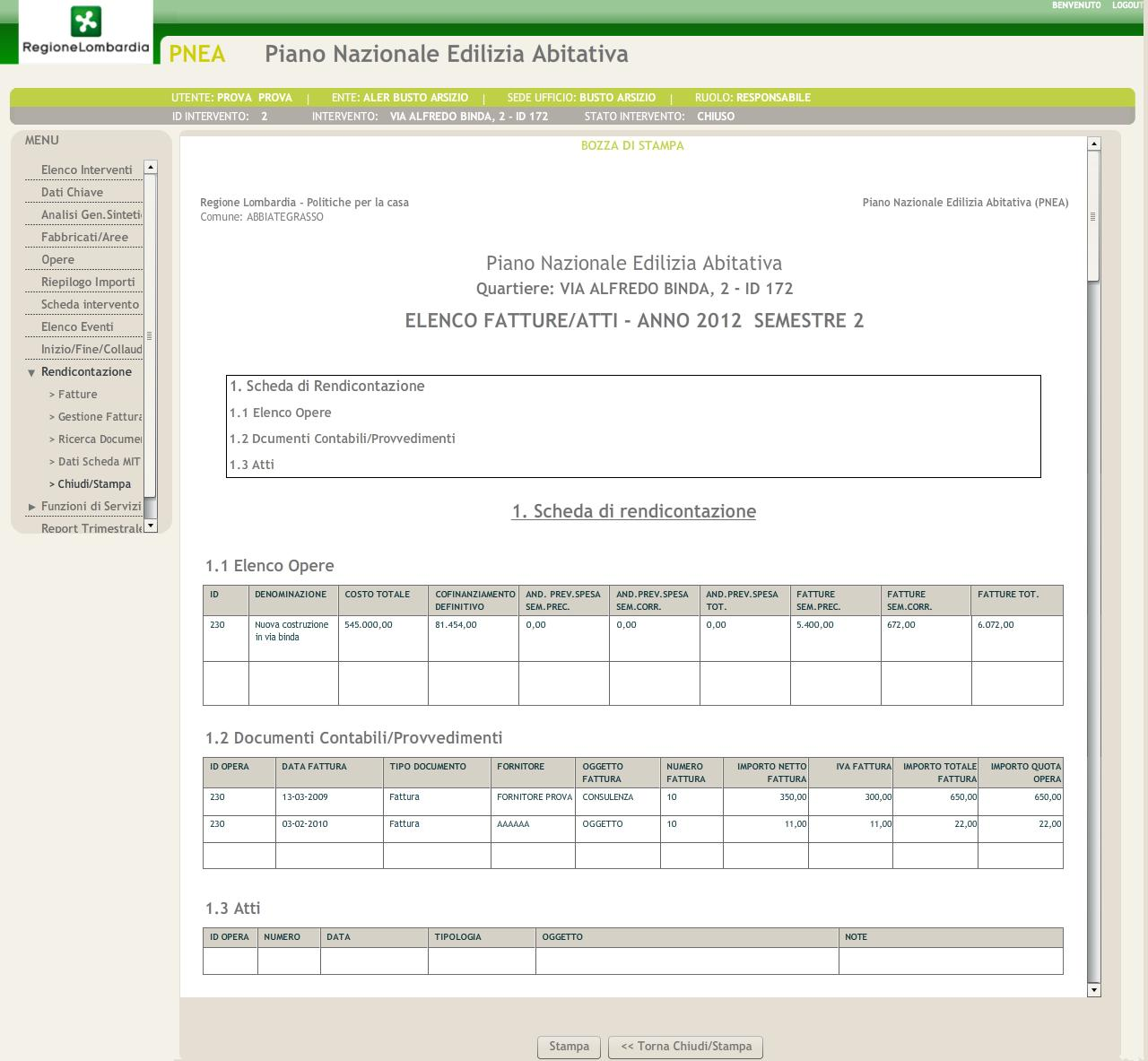The image size is (1148, 1061).
Task: Select Inizio/Fine/Collaudo menu entry
Action: [x=91, y=349]
